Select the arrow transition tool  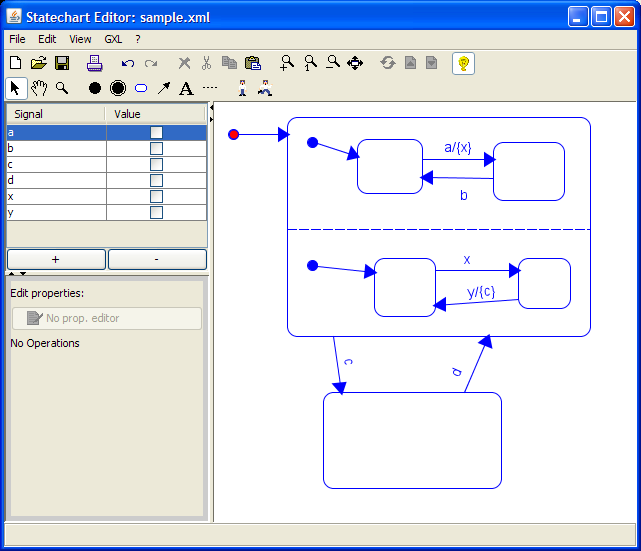[x=163, y=88]
